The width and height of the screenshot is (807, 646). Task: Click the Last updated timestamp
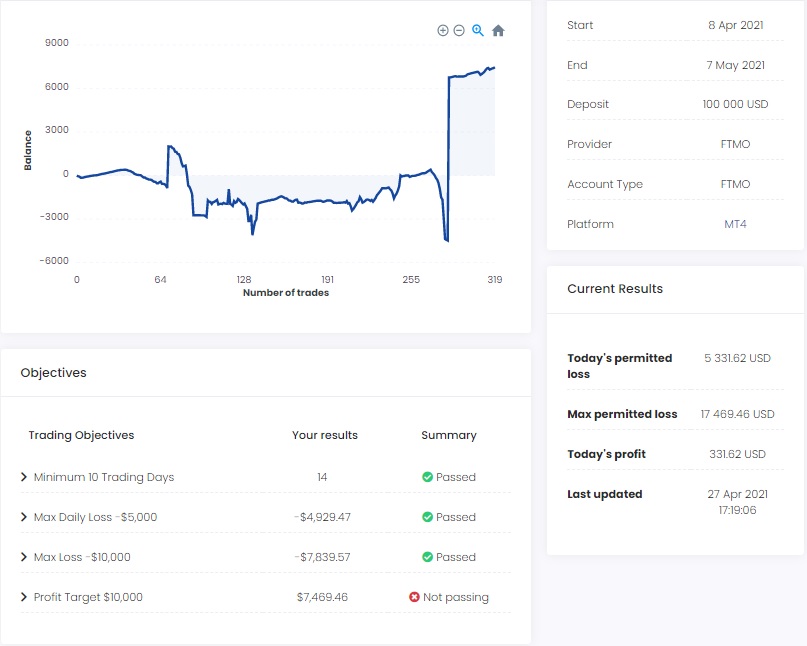[738, 502]
